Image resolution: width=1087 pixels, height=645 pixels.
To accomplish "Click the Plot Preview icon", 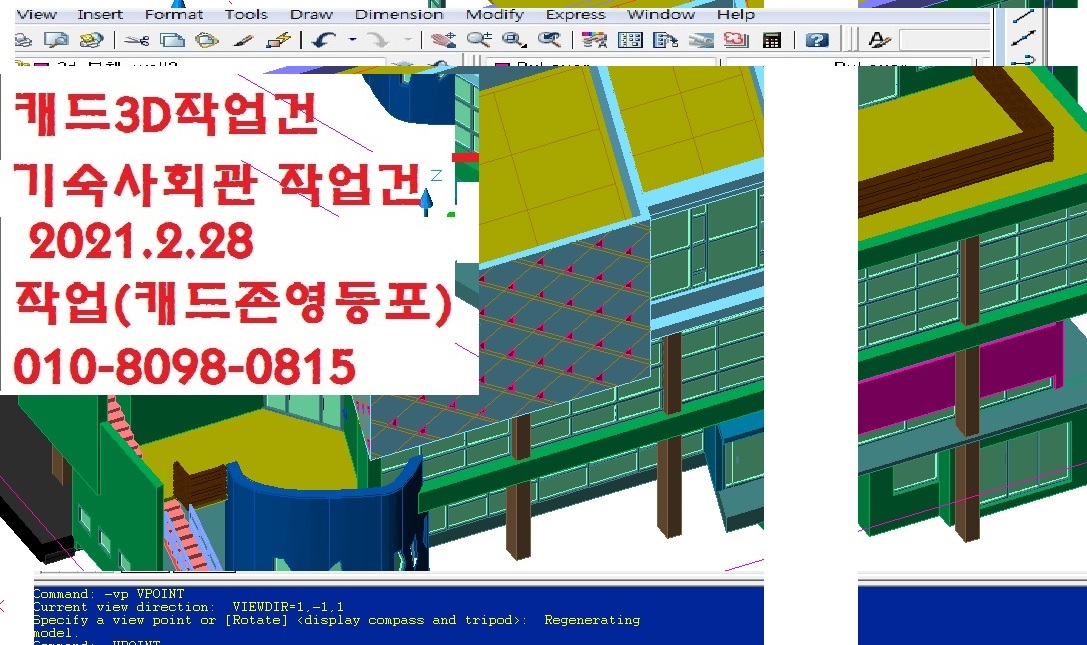I will pyautogui.click(x=56, y=40).
